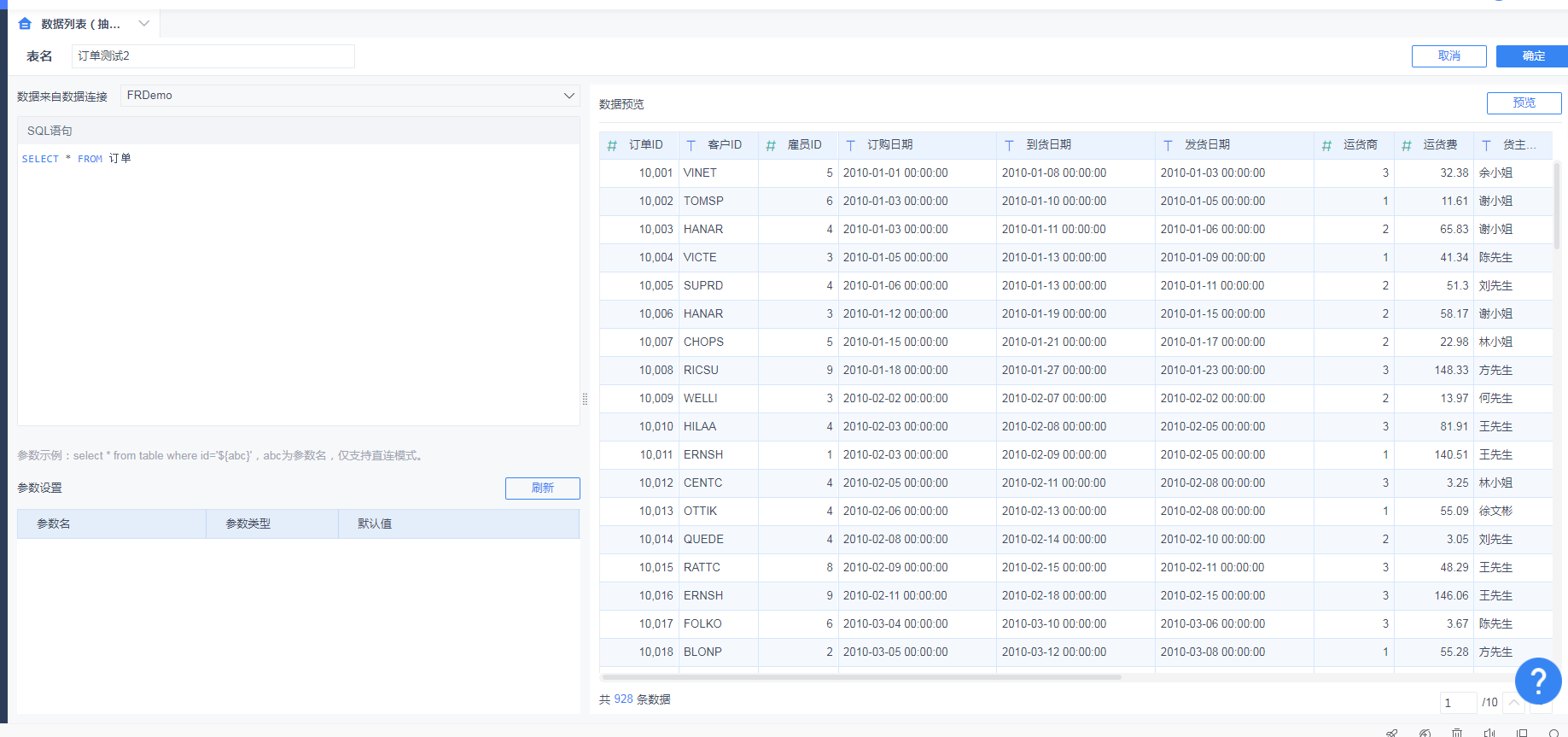Screen dimensions: 1568x737
Task: Click the number type icon of 运货商 column
Action: pos(1326,145)
